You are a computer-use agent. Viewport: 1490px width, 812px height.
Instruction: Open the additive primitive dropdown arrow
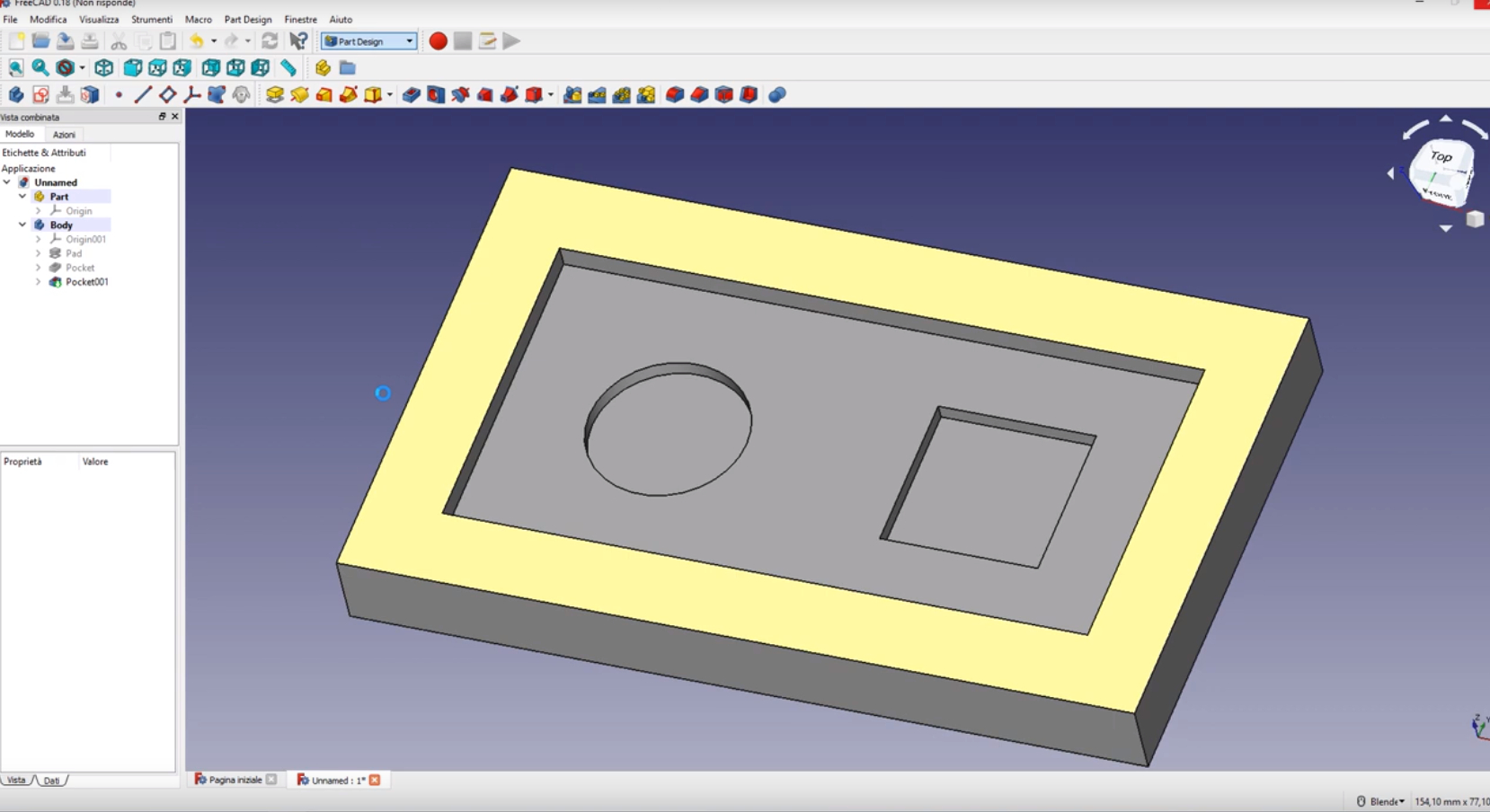tap(389, 95)
